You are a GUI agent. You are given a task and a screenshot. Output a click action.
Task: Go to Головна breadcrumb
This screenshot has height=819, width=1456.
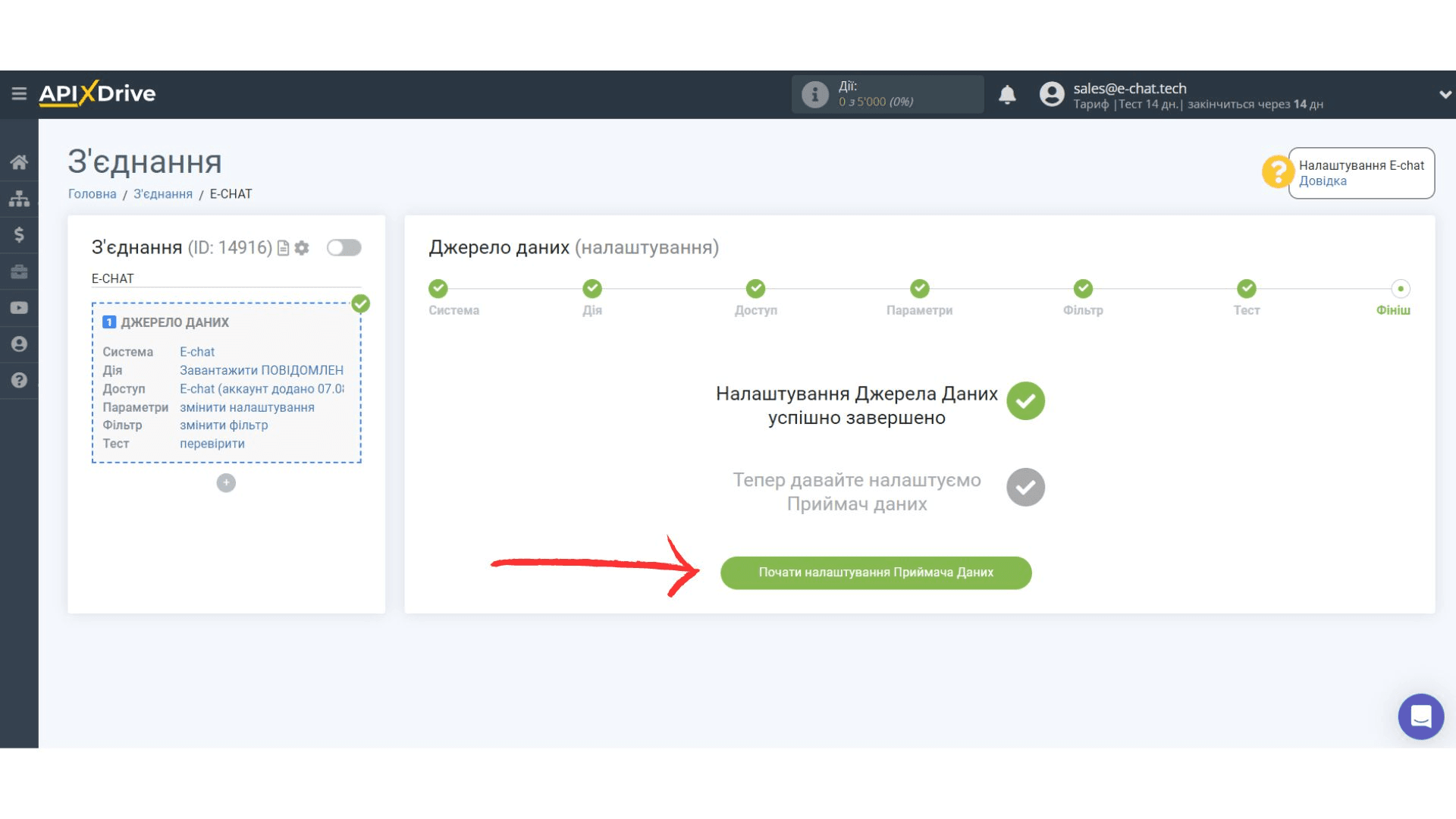tap(93, 194)
